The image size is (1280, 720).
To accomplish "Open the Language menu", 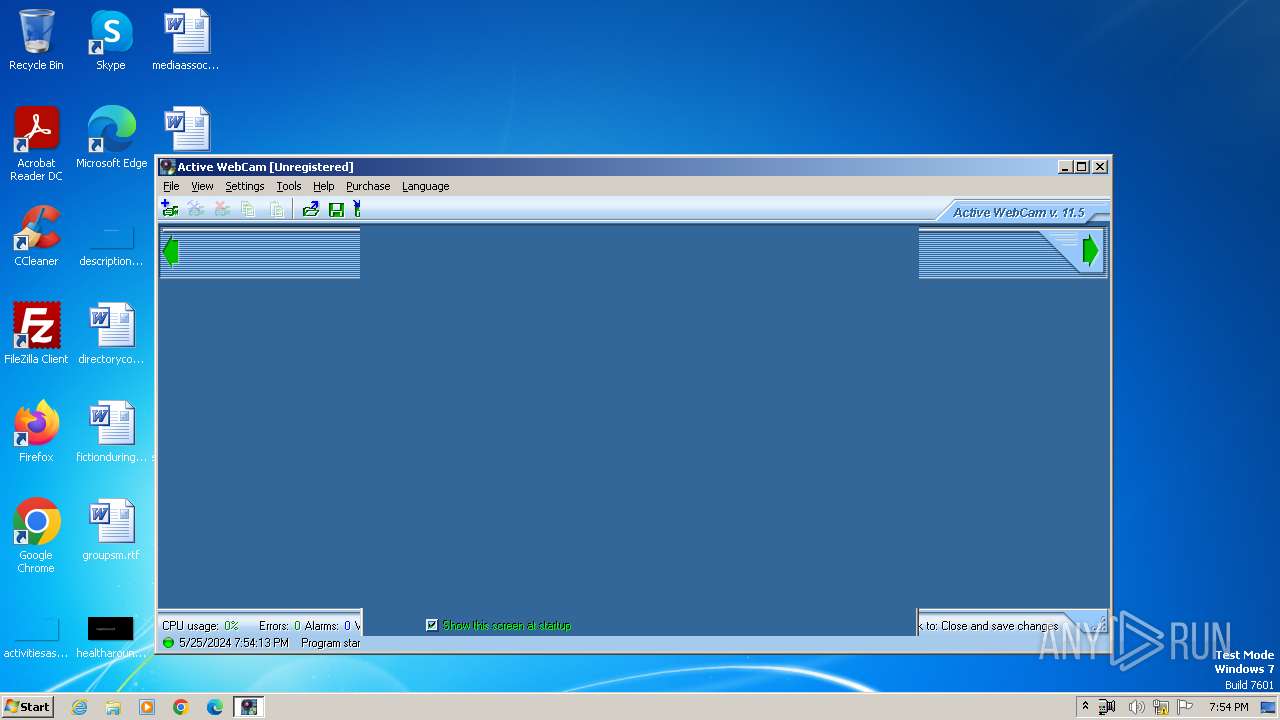I will (x=425, y=186).
